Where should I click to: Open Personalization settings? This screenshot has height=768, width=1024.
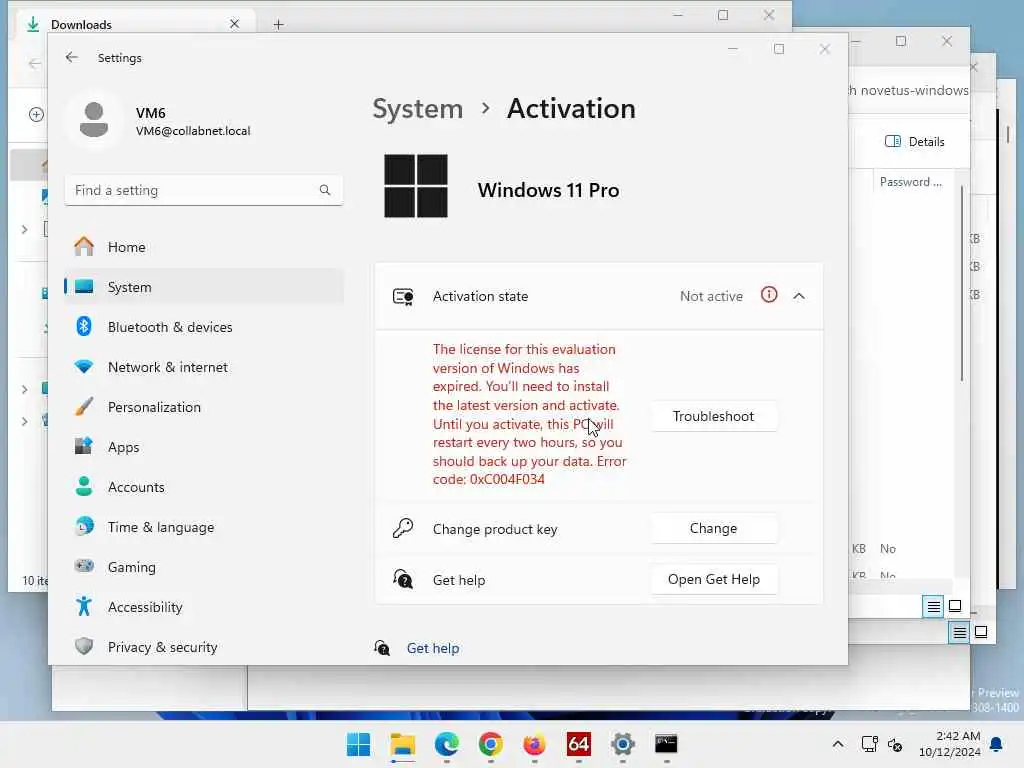click(204, 407)
